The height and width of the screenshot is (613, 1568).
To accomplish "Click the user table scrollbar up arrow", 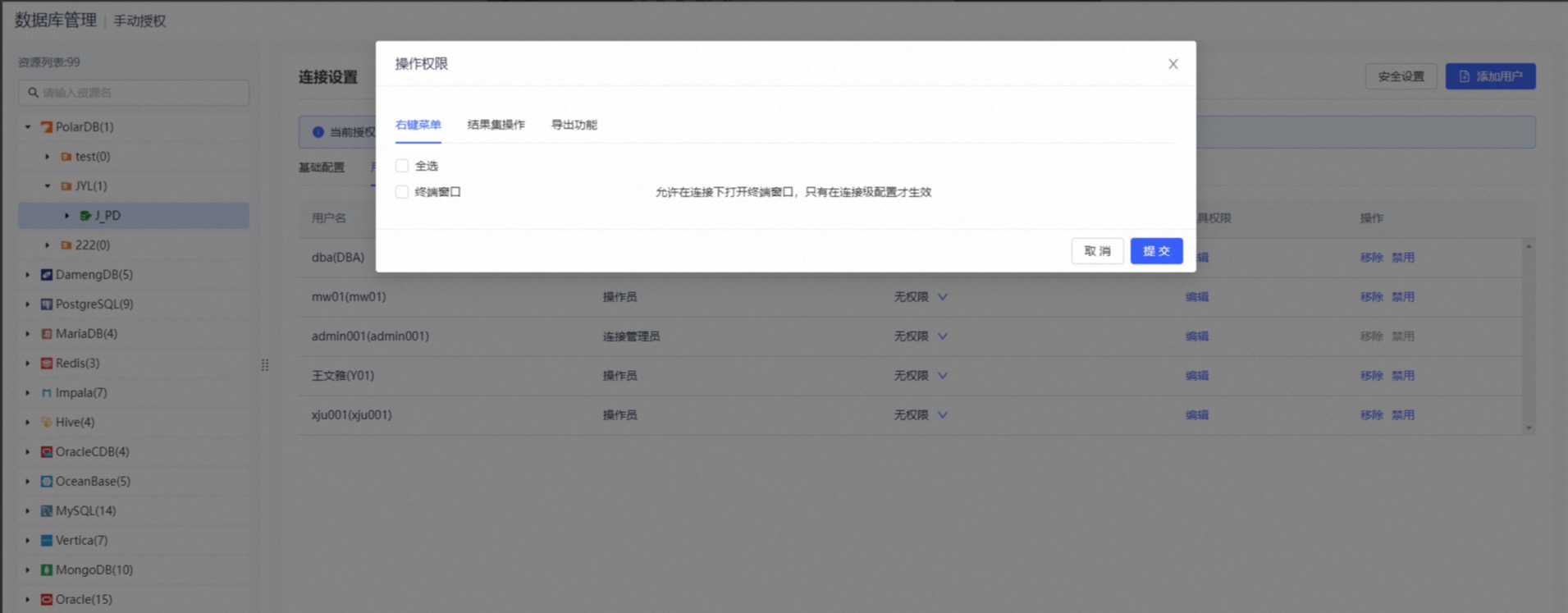I will click(x=1529, y=246).
